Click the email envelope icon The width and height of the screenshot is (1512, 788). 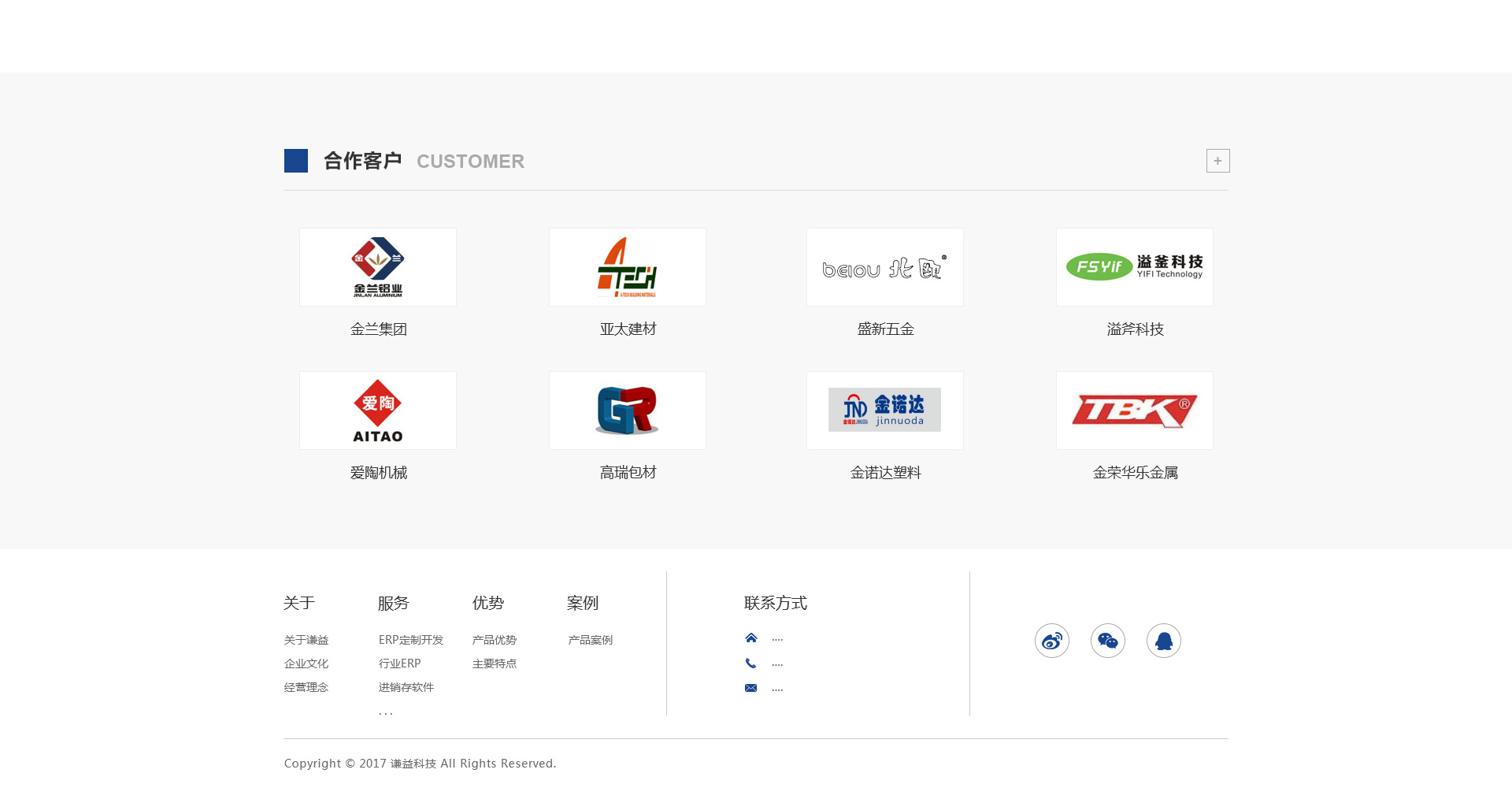[x=751, y=688]
